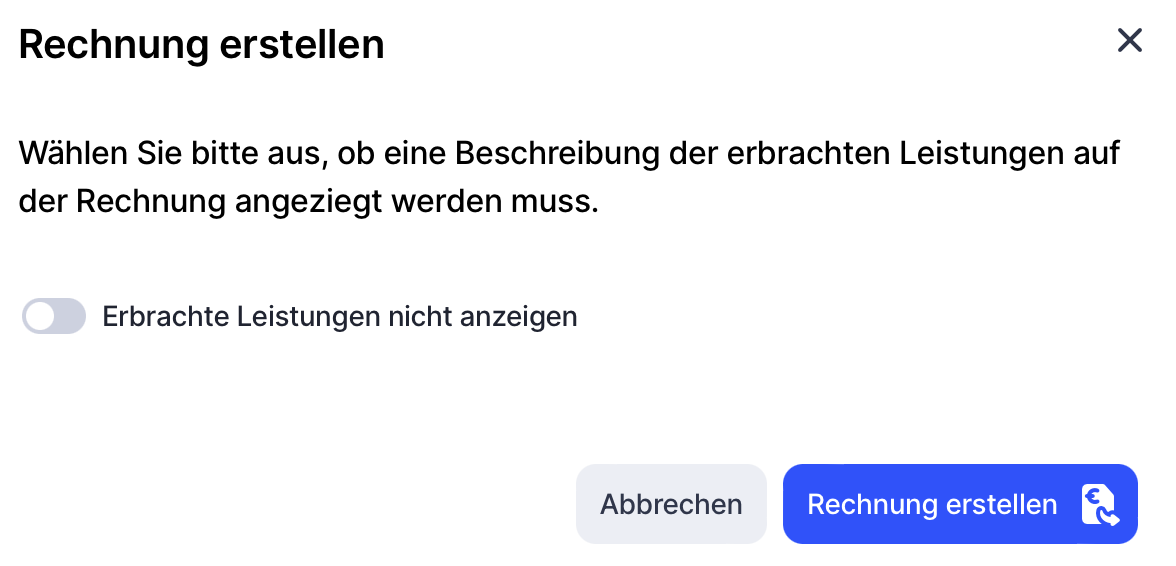Click the invoice document icon in blue button
Viewport: 1176px width, 566px height.
point(1099,505)
